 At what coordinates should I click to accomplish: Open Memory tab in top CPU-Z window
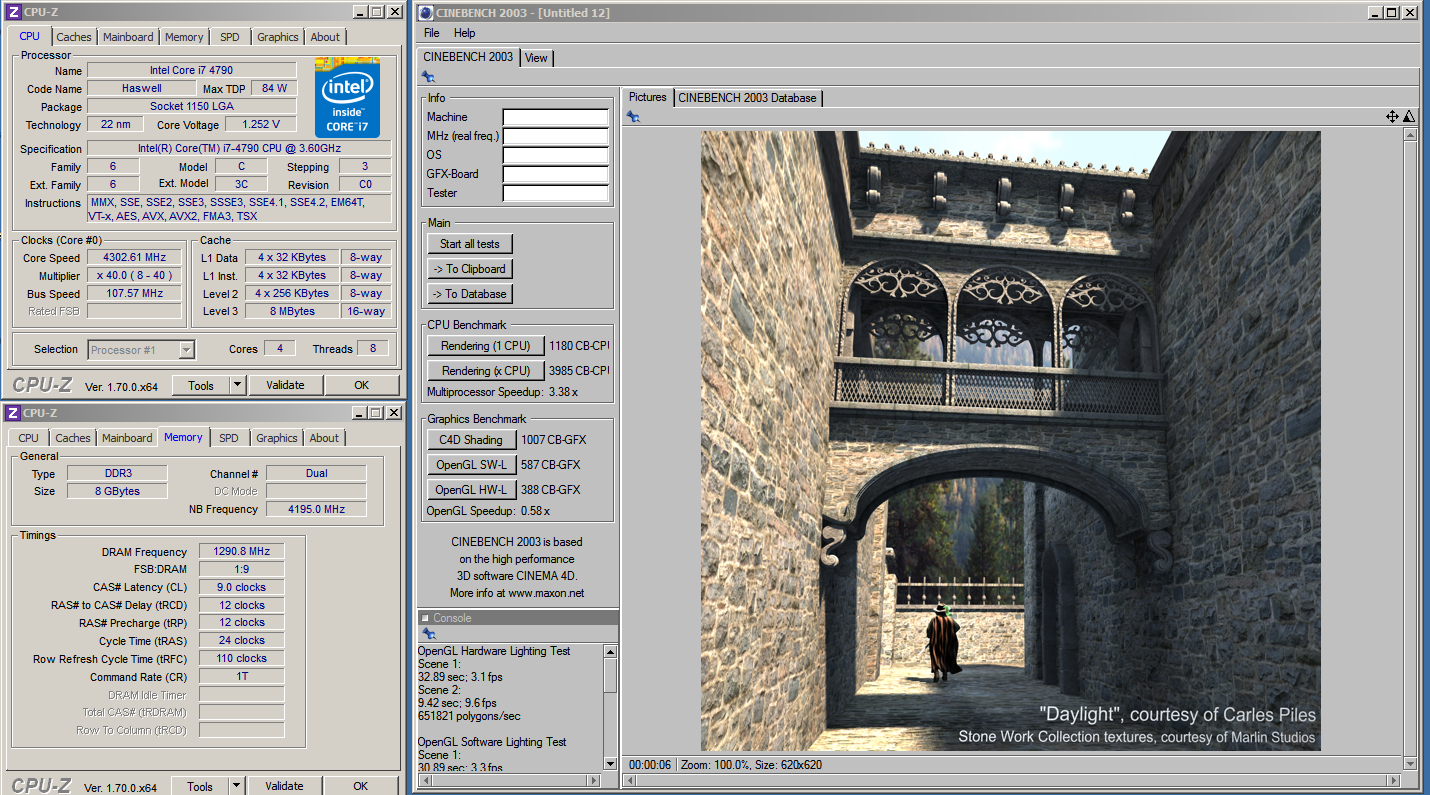pos(184,37)
